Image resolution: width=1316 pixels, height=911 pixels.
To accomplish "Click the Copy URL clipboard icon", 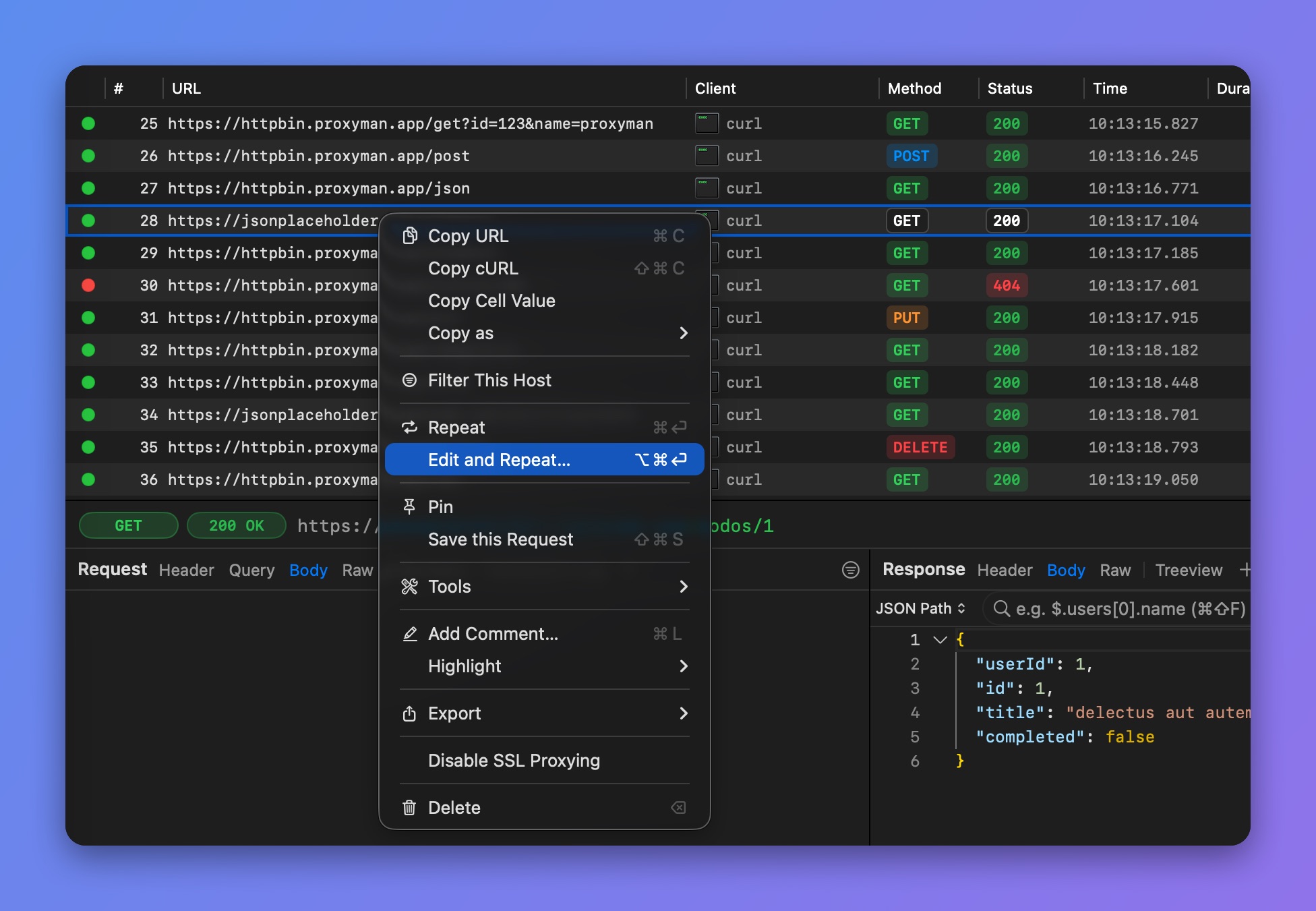I will coord(409,235).
